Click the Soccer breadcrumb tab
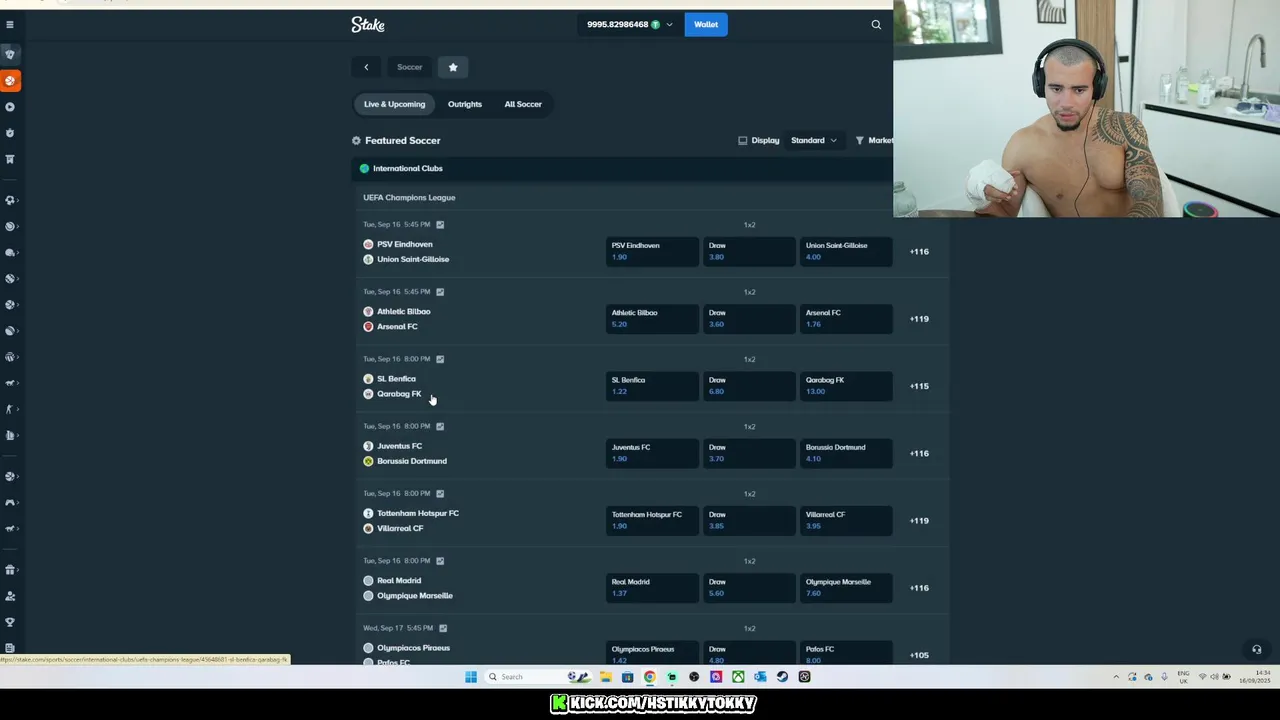The width and height of the screenshot is (1280, 720). [410, 67]
